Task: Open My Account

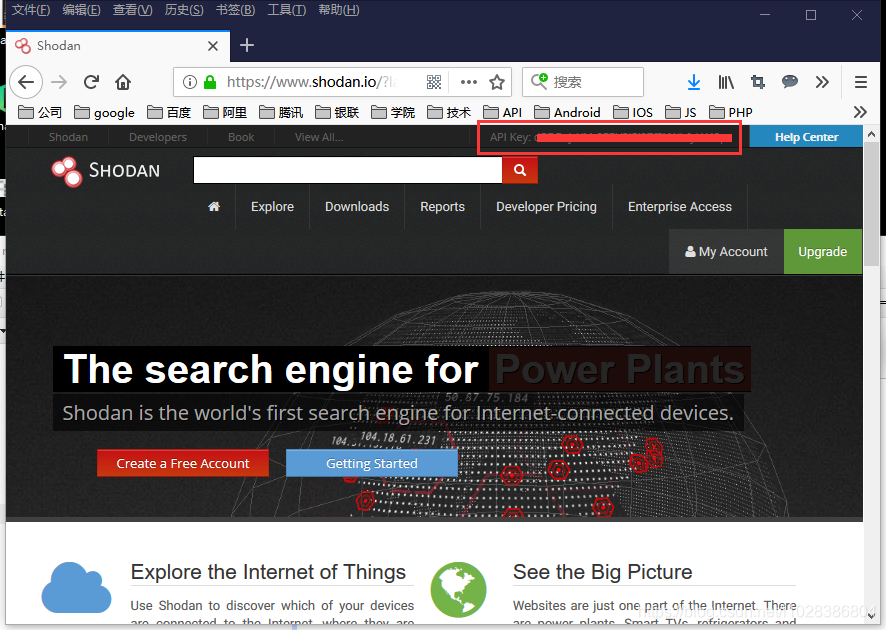Action: (726, 251)
